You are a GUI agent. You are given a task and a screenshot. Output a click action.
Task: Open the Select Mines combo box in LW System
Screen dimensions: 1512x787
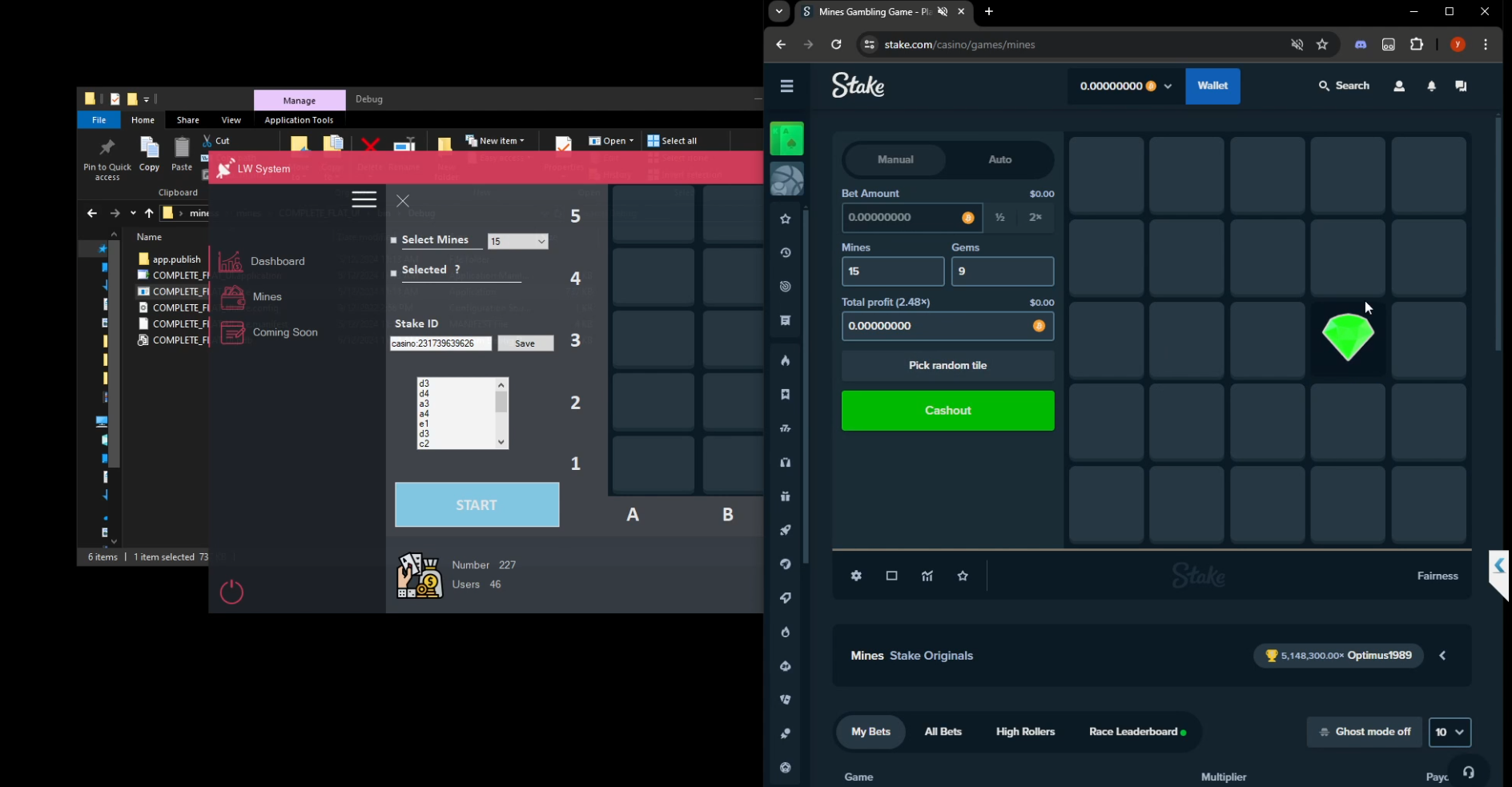517,241
